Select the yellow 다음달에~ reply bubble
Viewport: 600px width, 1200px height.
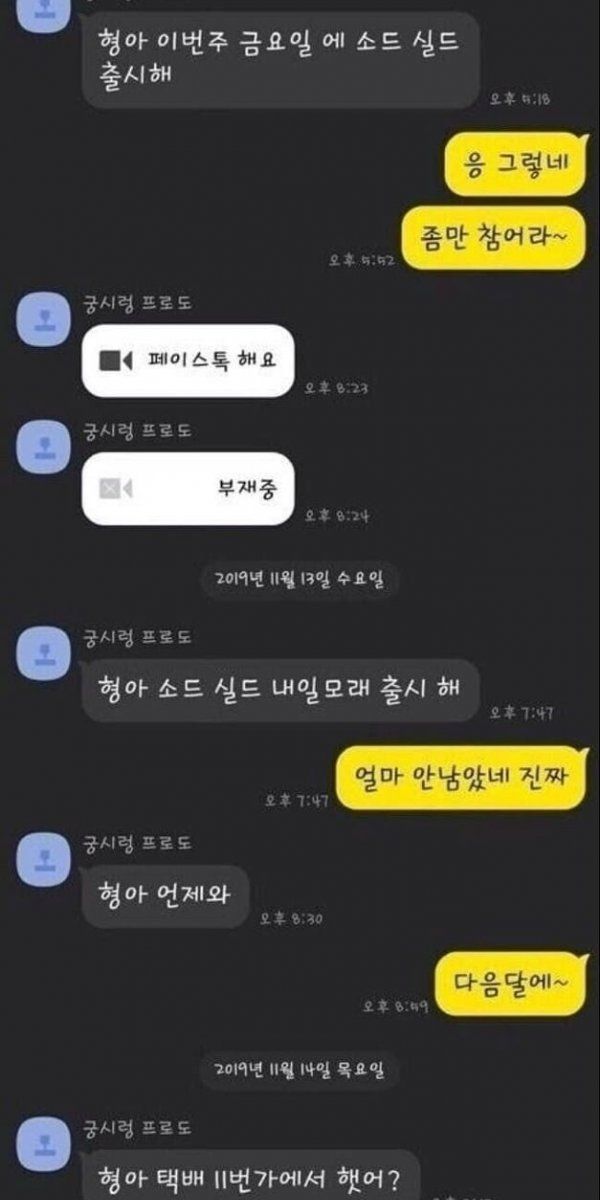point(511,983)
